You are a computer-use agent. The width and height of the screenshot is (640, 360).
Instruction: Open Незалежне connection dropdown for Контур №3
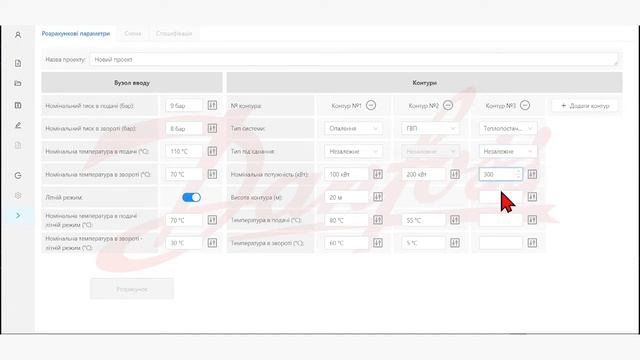pos(508,151)
